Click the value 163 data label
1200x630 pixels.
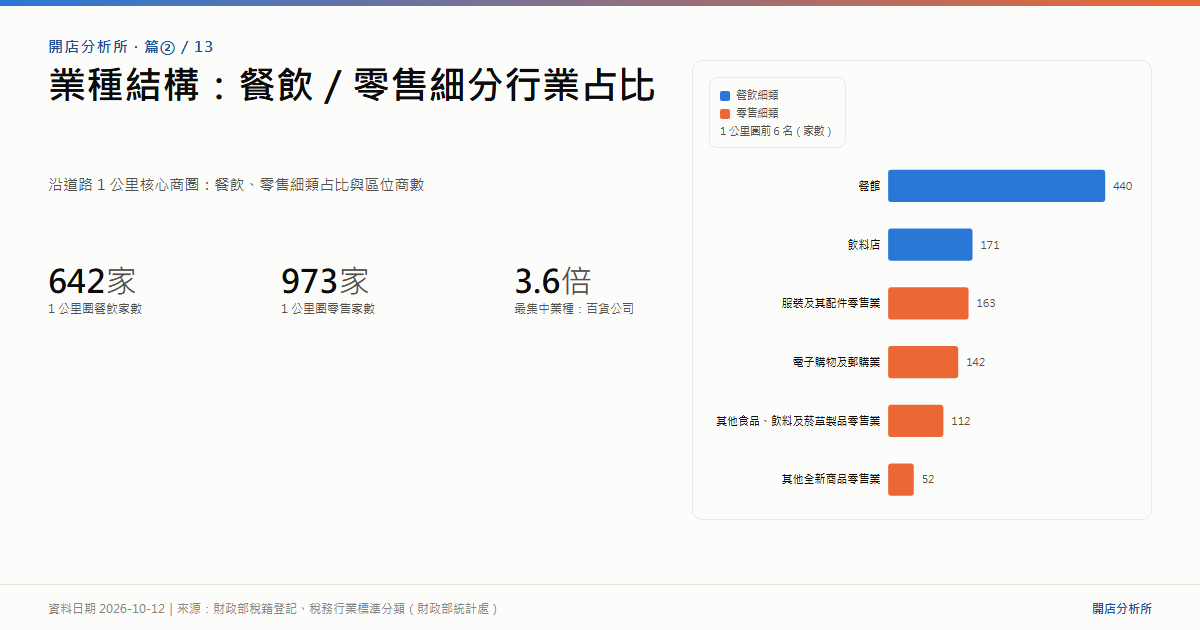coord(986,303)
